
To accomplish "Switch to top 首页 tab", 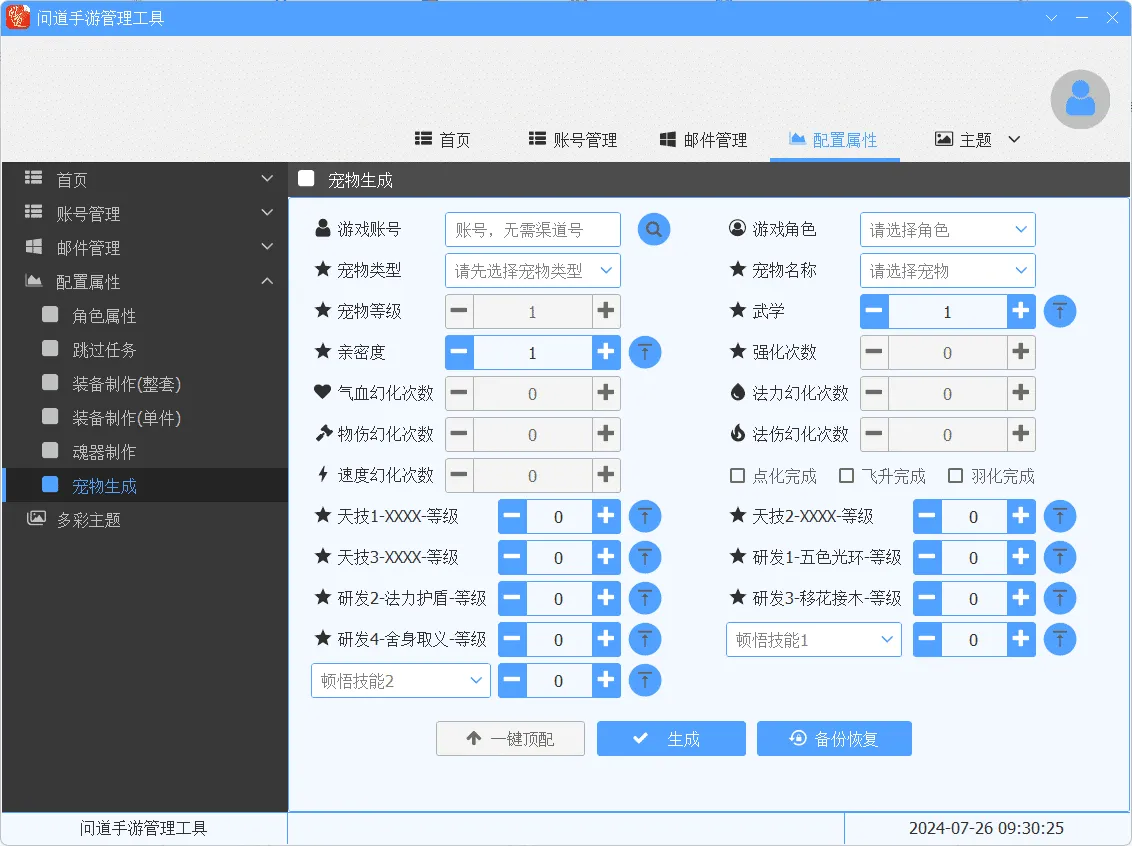I will (x=443, y=139).
